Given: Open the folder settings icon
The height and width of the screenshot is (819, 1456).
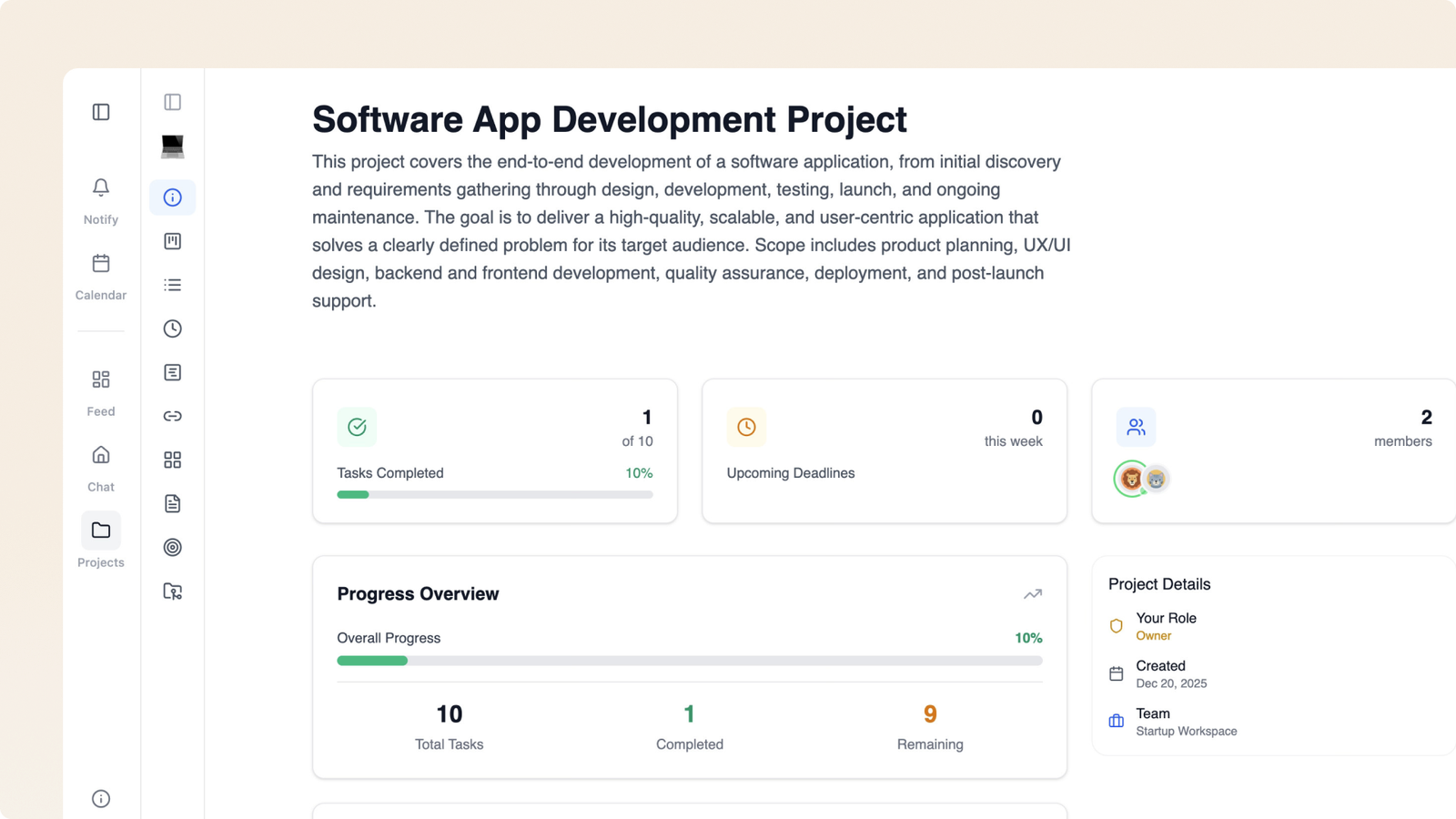Looking at the screenshot, I should (x=173, y=591).
